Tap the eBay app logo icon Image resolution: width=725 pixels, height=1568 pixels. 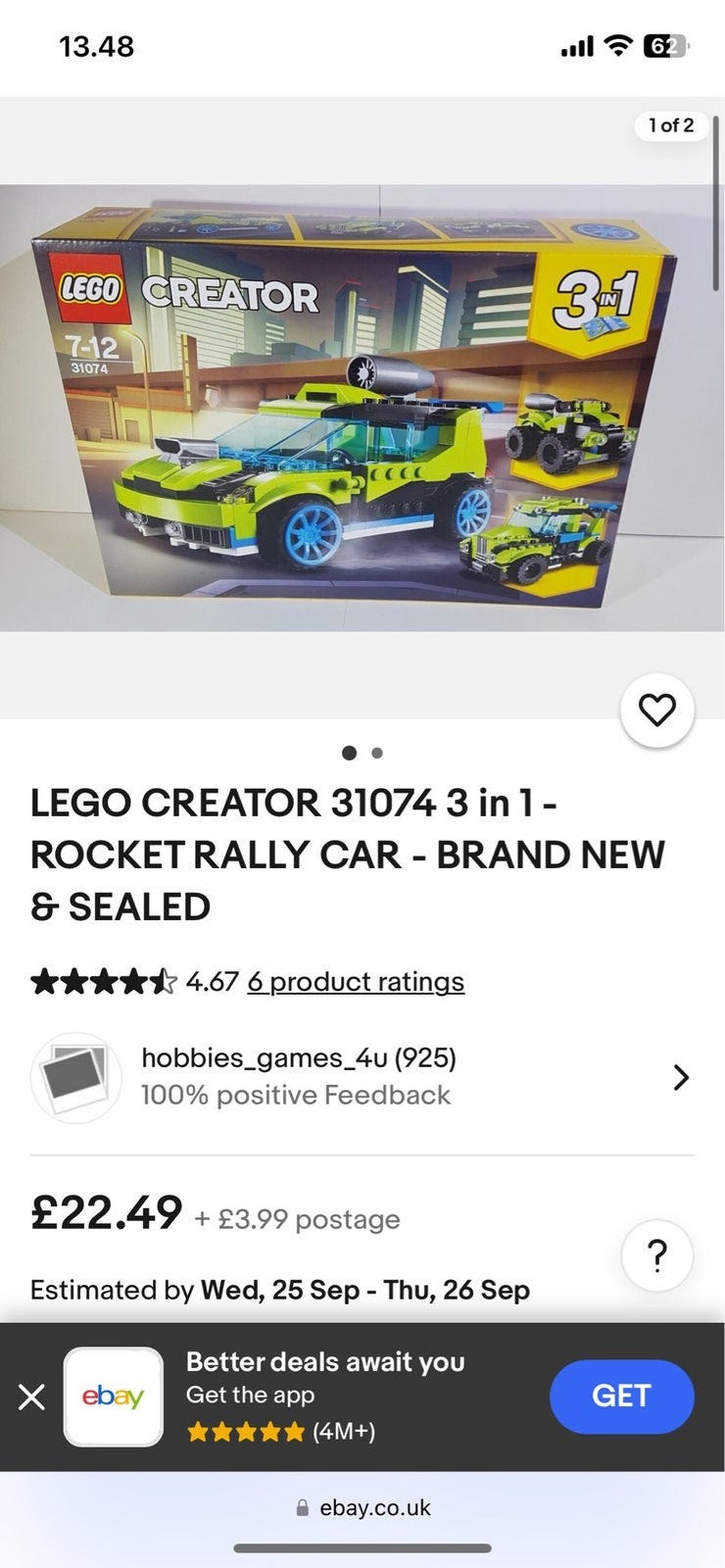[x=114, y=1396]
